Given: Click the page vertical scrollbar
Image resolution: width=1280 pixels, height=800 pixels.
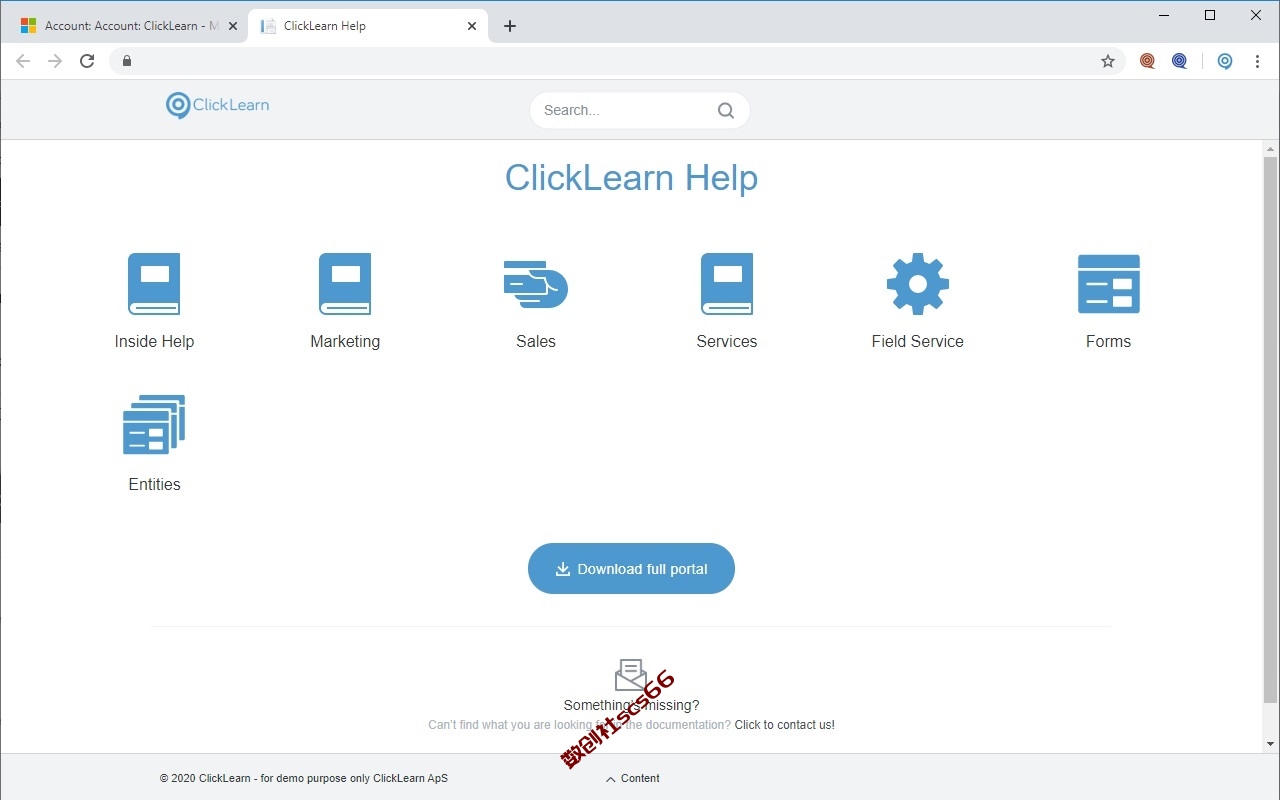Looking at the screenshot, I should pos(1271,430).
